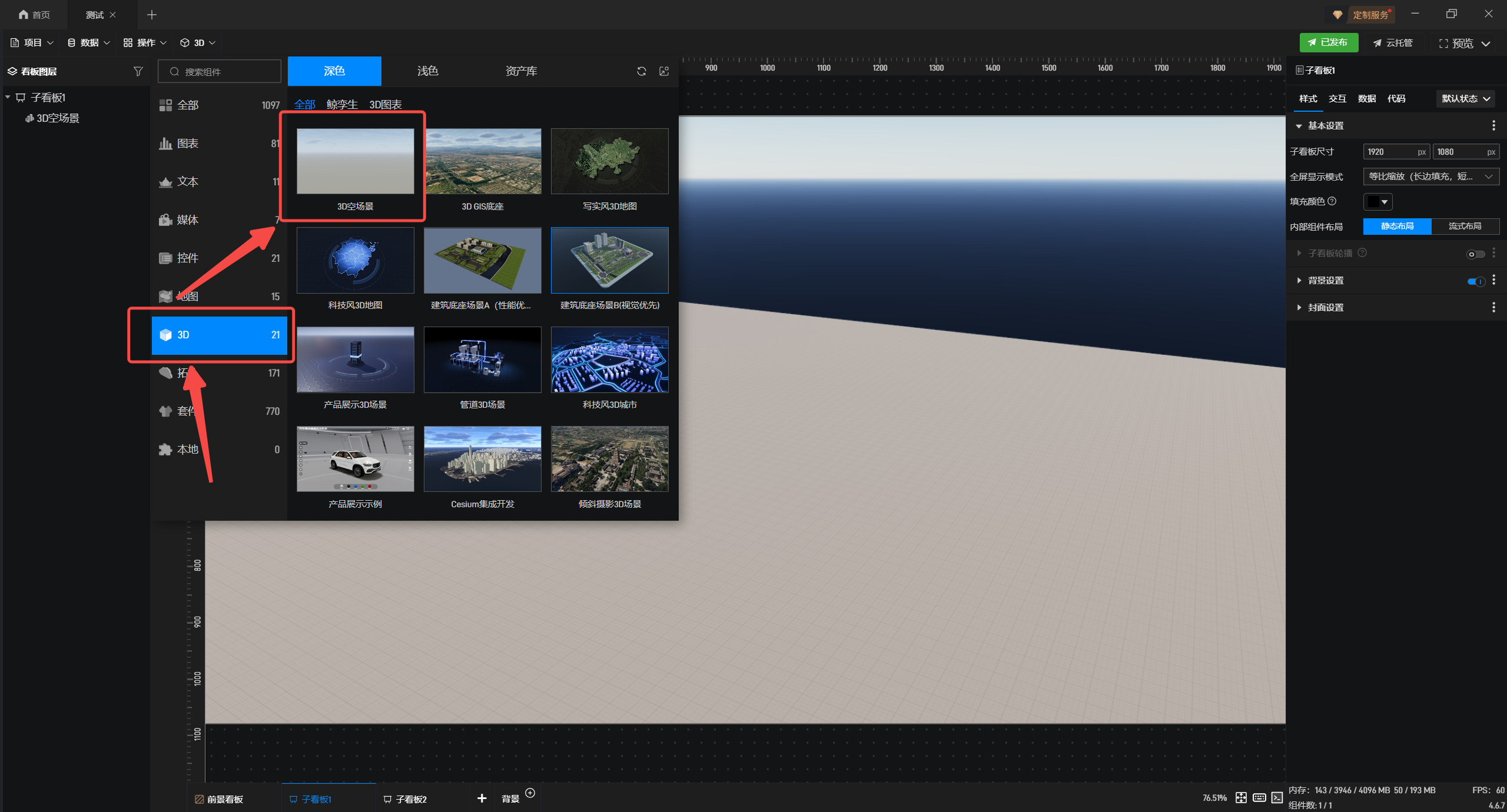
Task: Open the 全屏显示模式 dropdown
Action: coord(1430,177)
